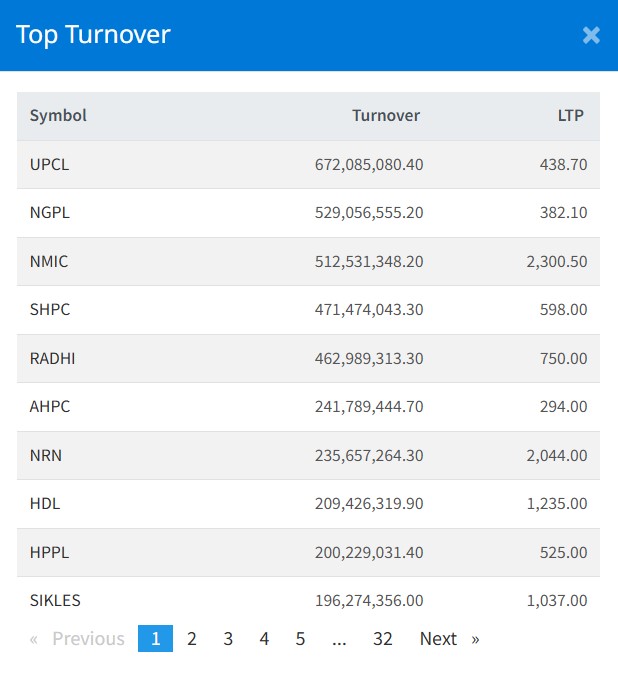Image resolution: width=618 pixels, height=683 pixels.
Task: Jump to page 4
Action: [x=264, y=638]
